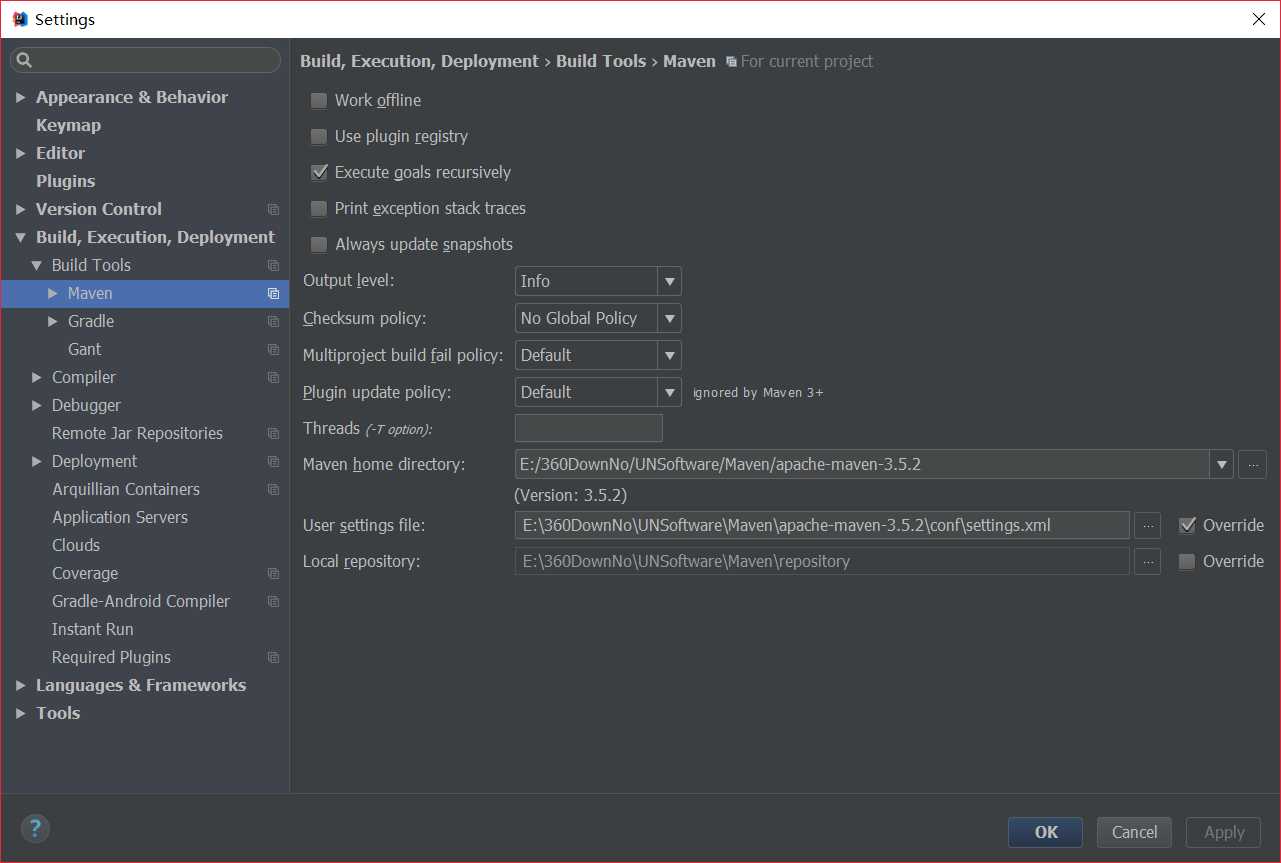Image resolution: width=1281 pixels, height=863 pixels.
Task: Collapse the Build Tools node
Action: (37, 265)
